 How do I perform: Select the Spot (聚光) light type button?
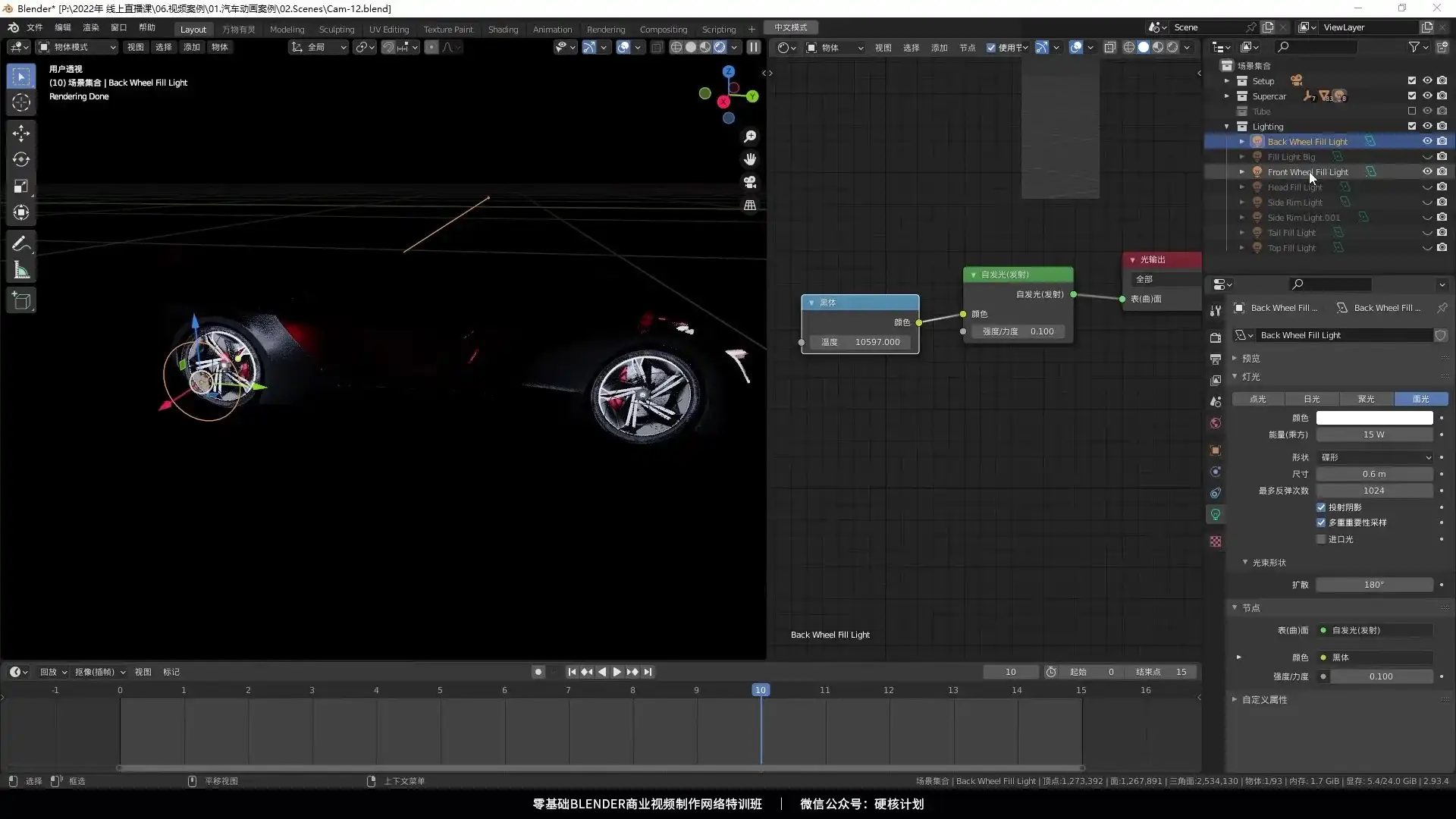coord(1366,399)
